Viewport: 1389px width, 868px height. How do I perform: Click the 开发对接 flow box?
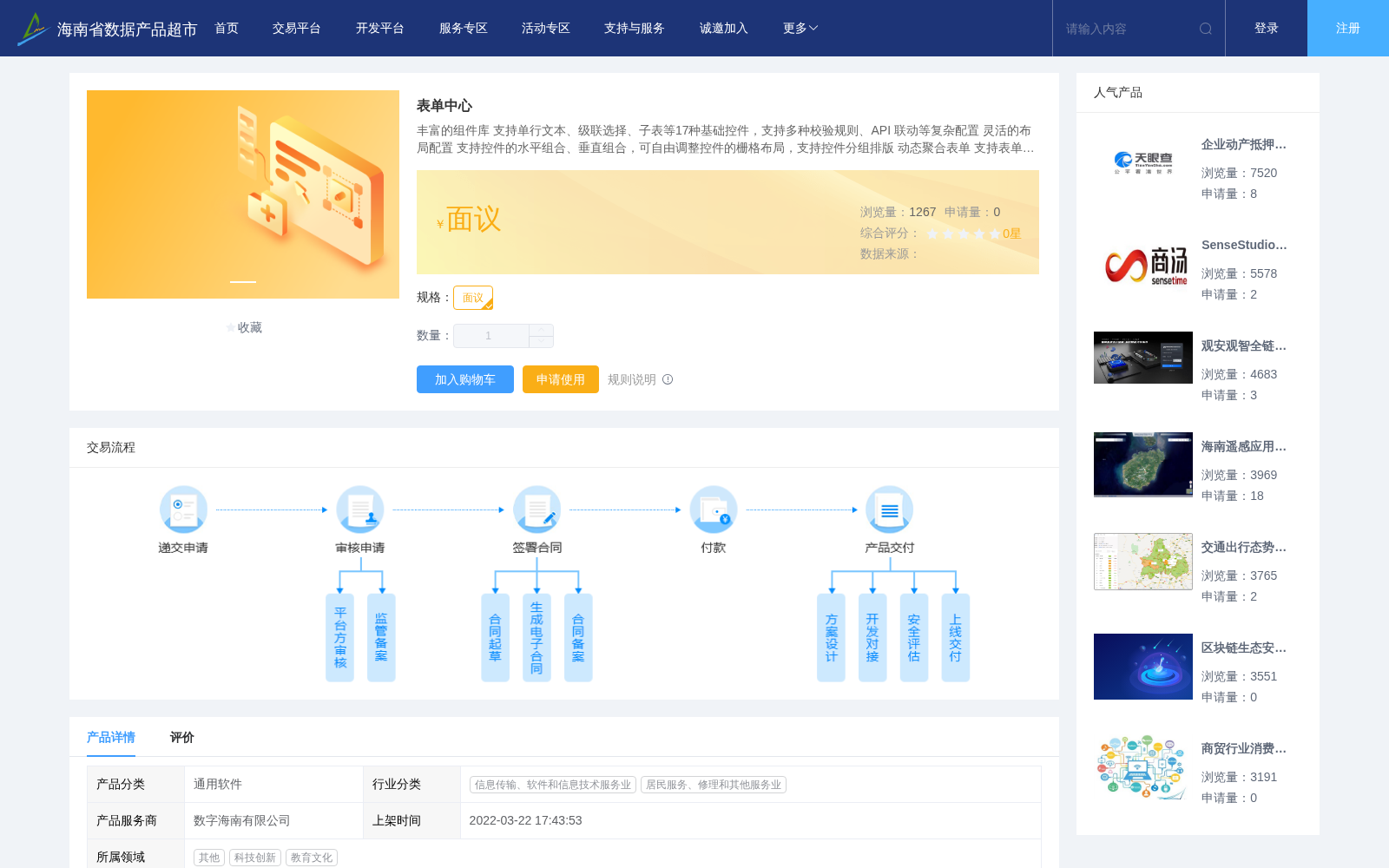tap(872, 638)
